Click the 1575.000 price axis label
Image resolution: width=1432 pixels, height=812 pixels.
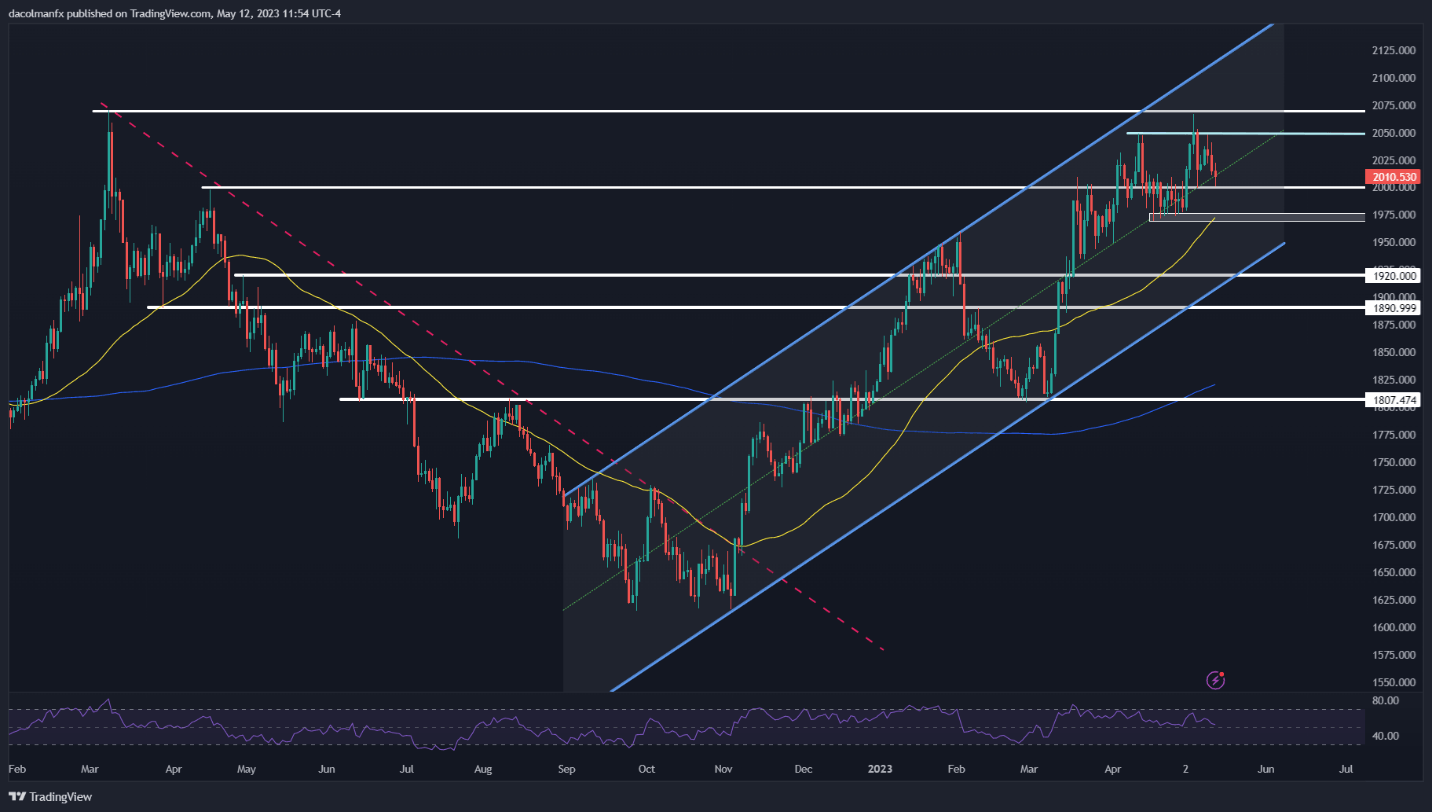pyautogui.click(x=1396, y=655)
